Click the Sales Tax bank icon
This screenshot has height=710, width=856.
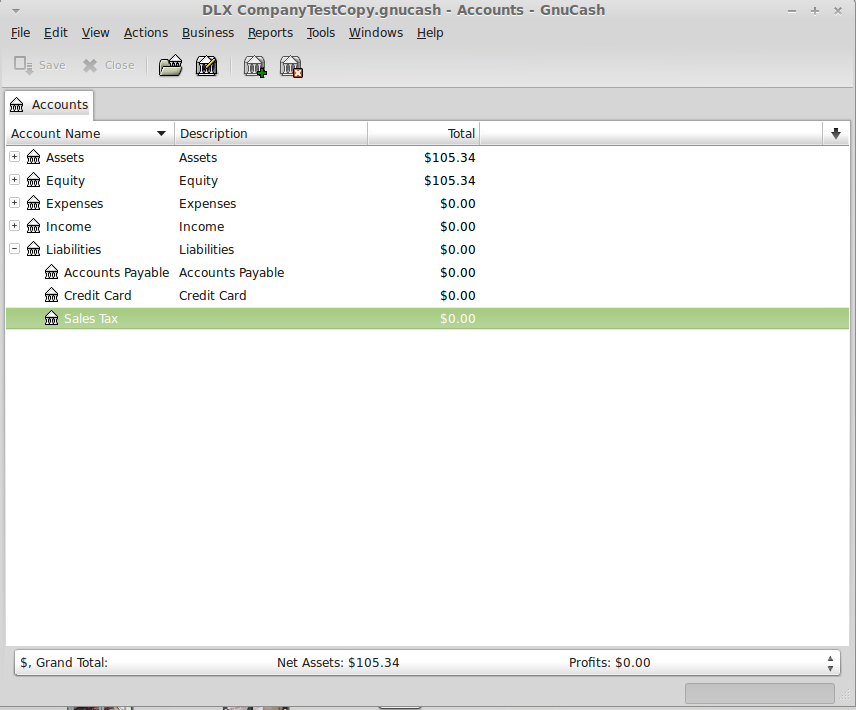point(52,318)
